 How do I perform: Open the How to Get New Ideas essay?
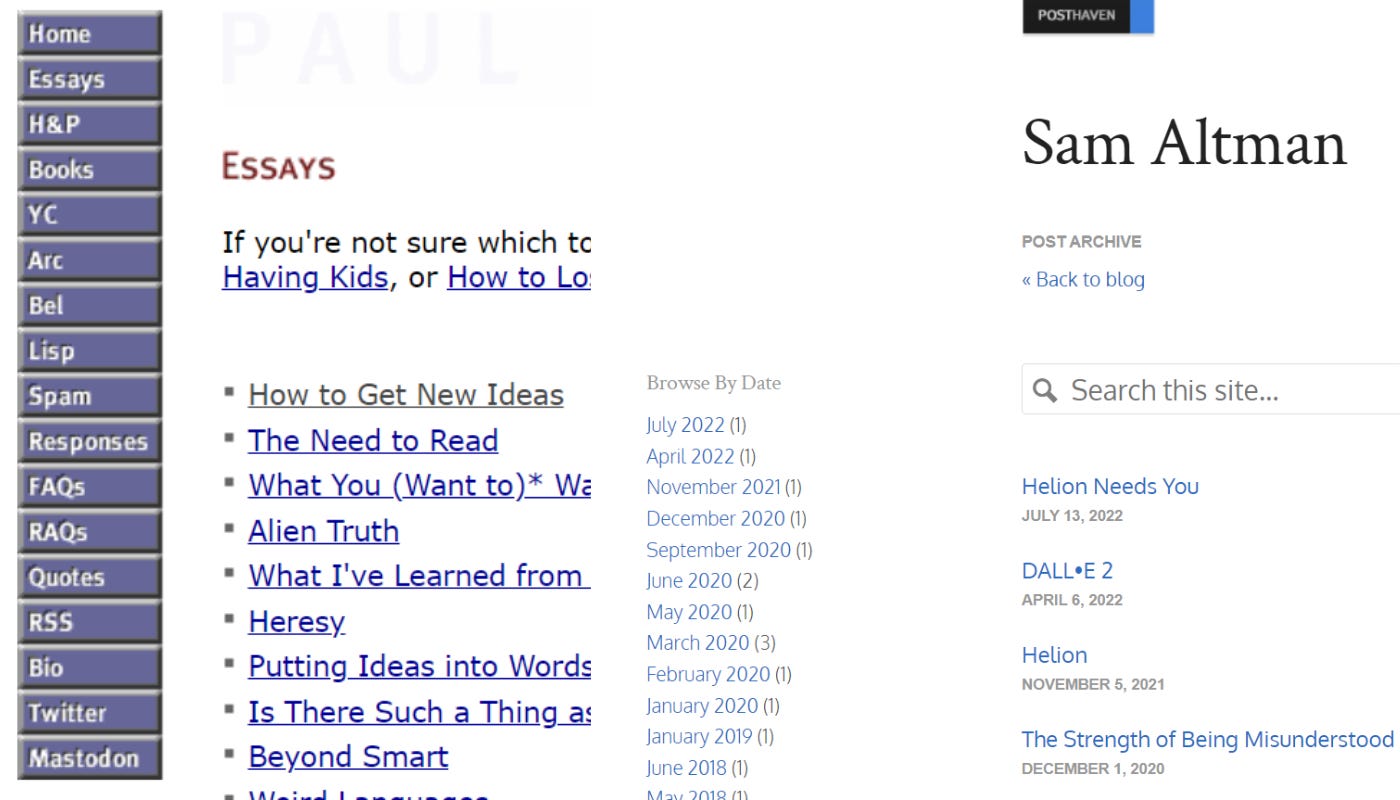pos(406,395)
